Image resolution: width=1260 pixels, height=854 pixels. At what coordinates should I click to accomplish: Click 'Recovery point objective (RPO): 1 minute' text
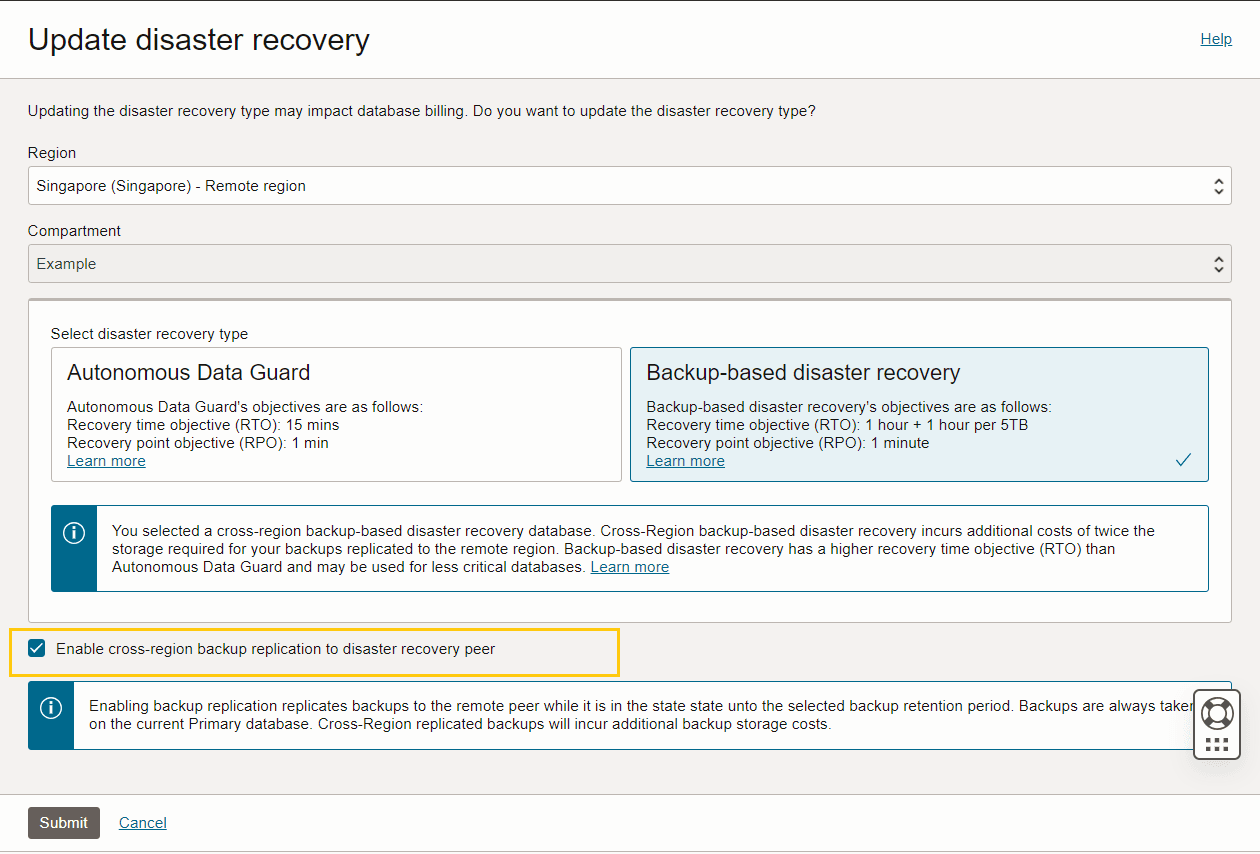point(788,443)
